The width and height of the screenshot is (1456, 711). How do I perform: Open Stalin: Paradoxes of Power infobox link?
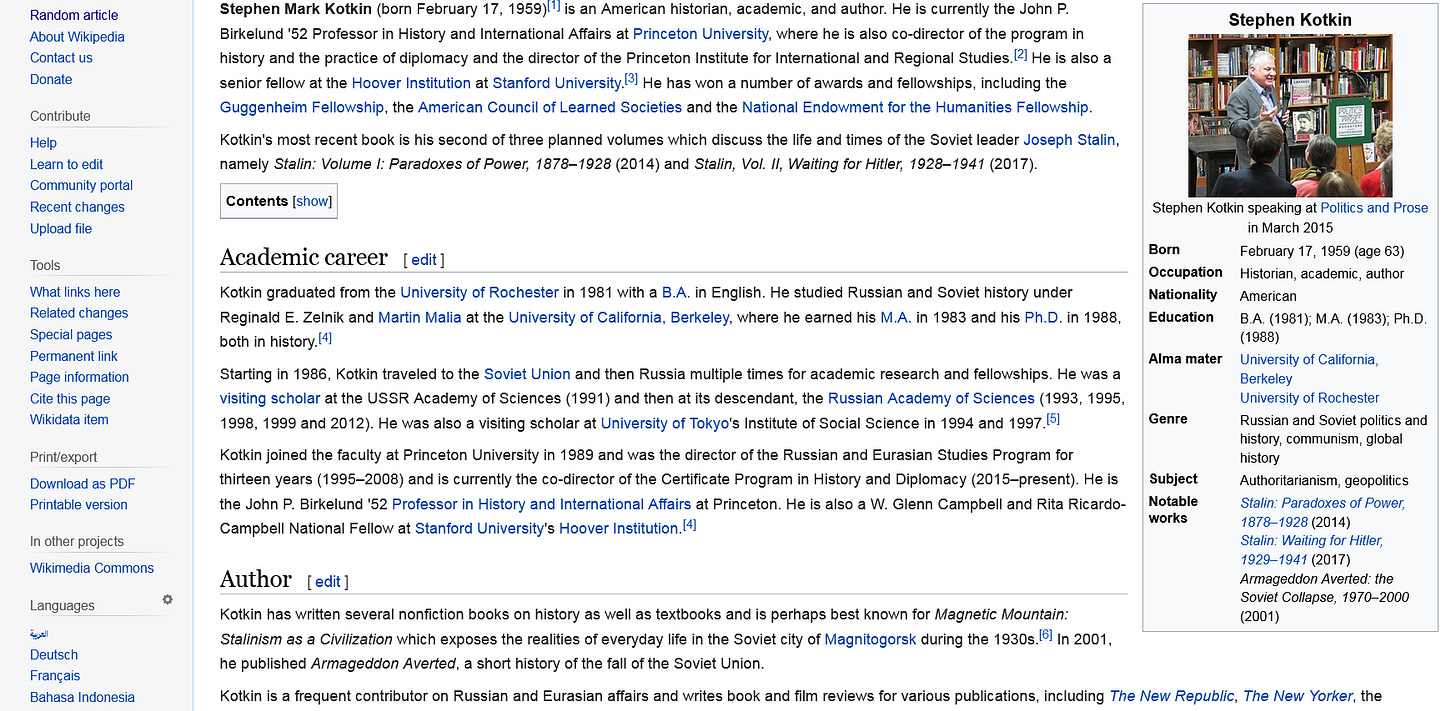coord(1323,512)
